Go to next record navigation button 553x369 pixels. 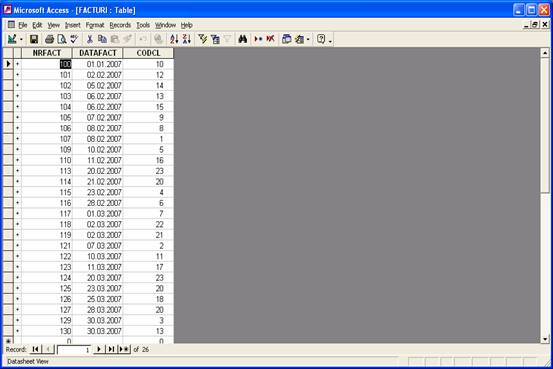coord(99,349)
